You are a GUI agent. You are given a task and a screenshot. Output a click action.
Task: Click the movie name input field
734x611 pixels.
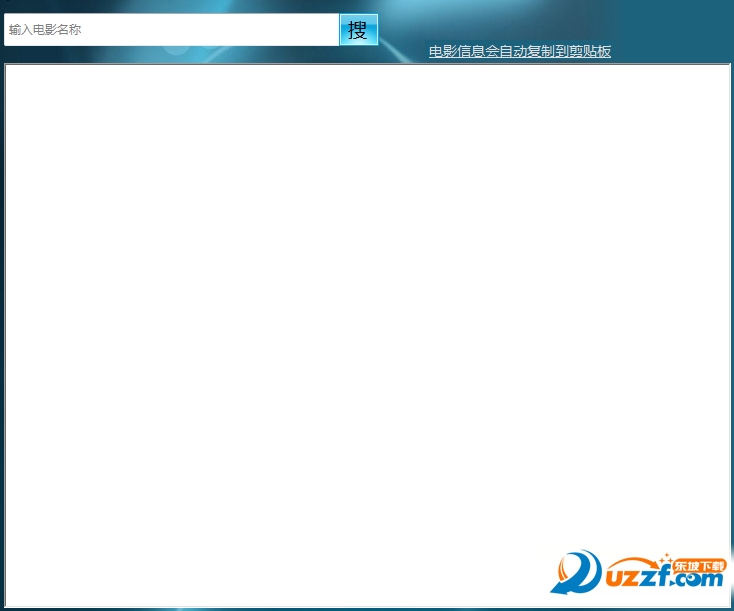tap(171, 29)
